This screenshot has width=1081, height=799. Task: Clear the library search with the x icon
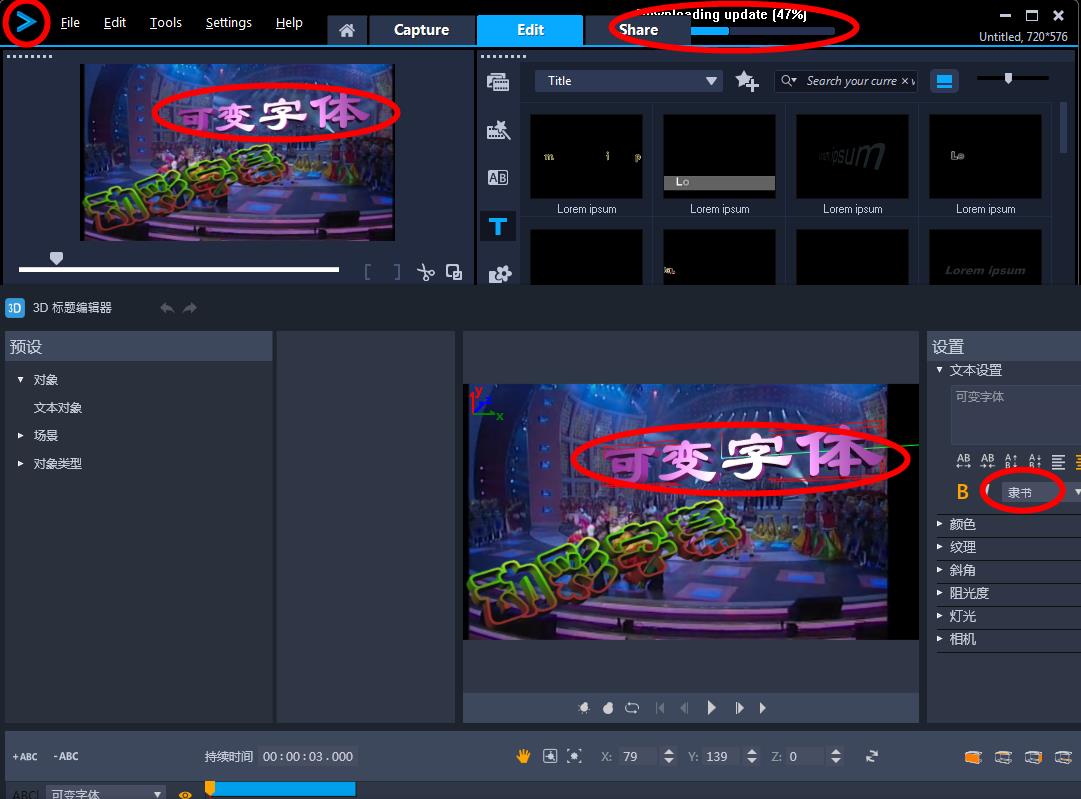(905, 81)
